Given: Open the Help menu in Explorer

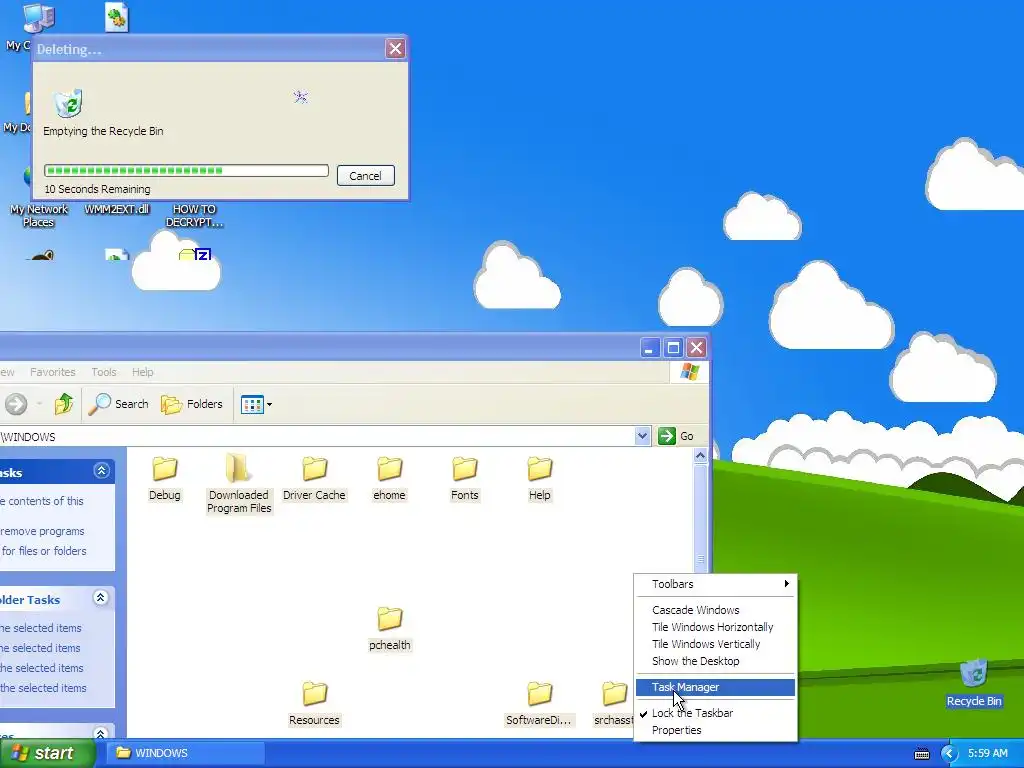Looking at the screenshot, I should (x=142, y=372).
